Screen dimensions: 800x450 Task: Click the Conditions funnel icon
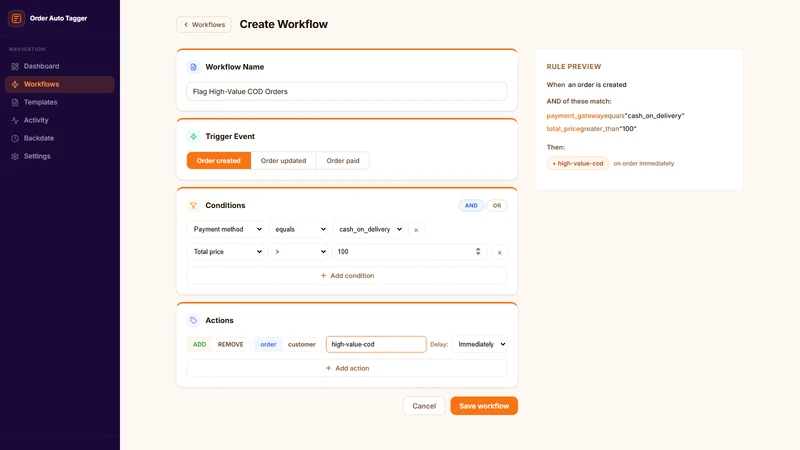pos(193,206)
